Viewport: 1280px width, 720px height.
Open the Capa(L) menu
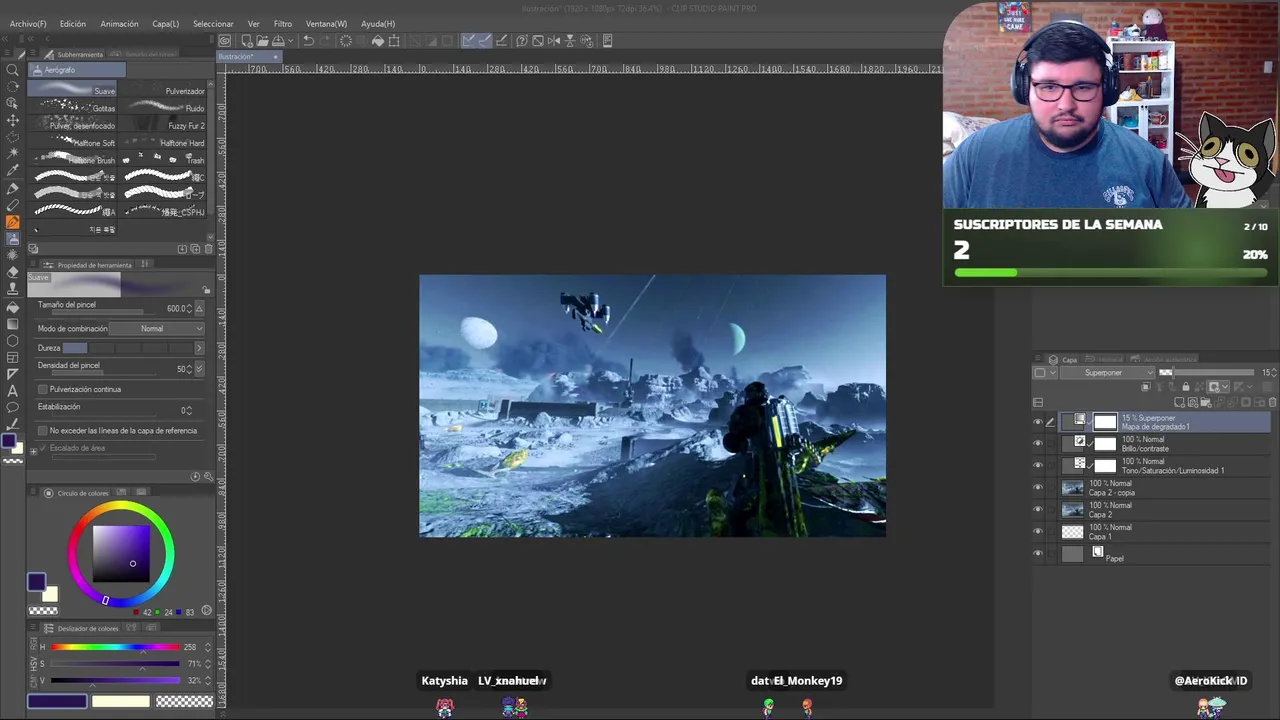(165, 23)
